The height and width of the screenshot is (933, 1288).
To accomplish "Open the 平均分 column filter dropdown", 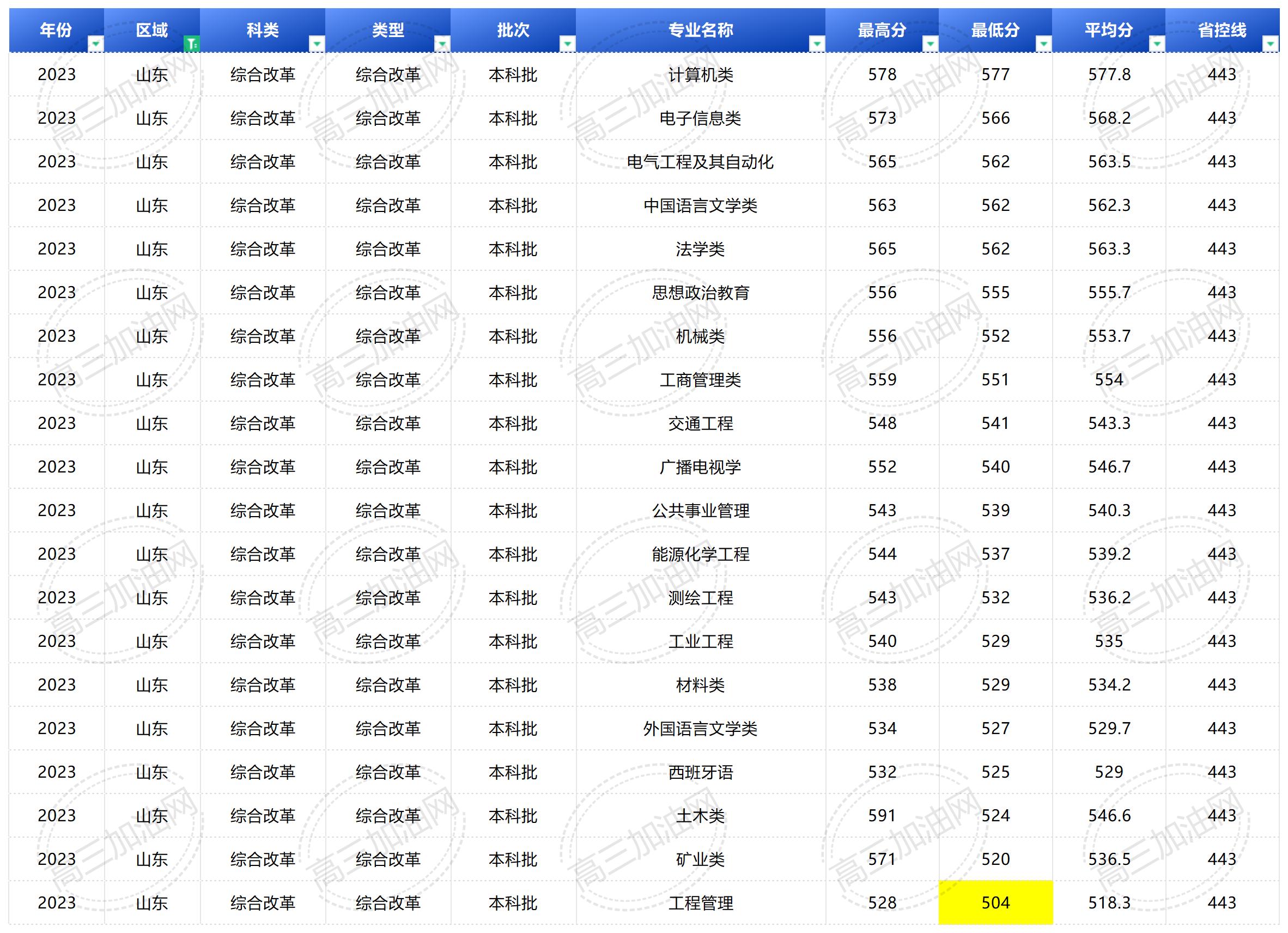I will click(x=1157, y=44).
